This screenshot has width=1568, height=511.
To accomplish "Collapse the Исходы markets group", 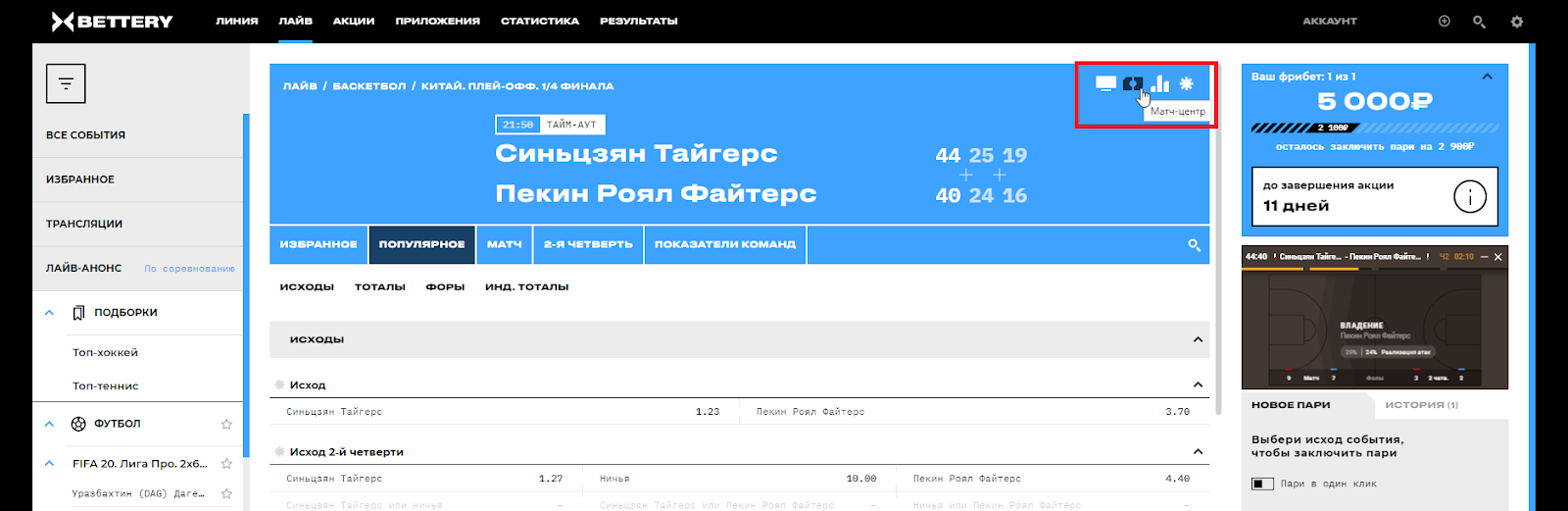I will 1198,339.
